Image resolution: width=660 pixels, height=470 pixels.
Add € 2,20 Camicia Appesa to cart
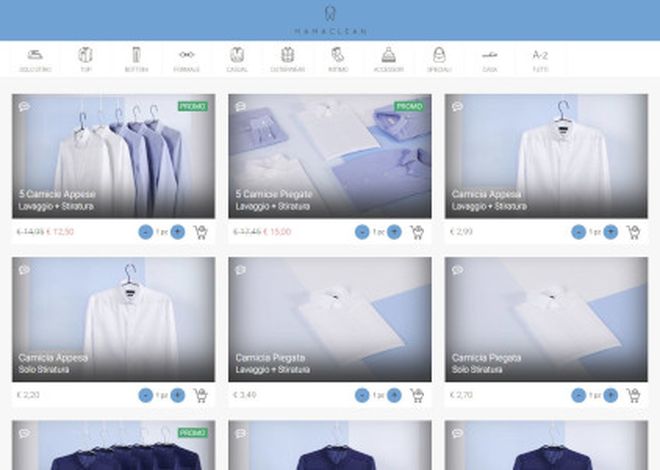coord(201,395)
